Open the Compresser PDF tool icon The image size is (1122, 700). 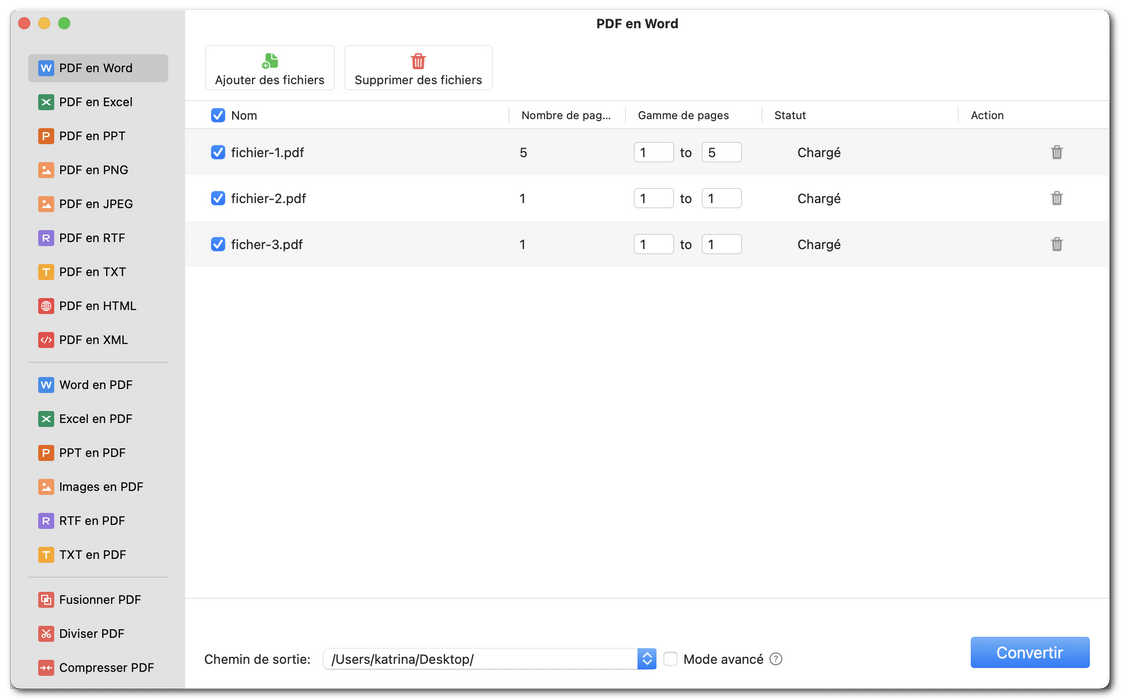point(45,667)
